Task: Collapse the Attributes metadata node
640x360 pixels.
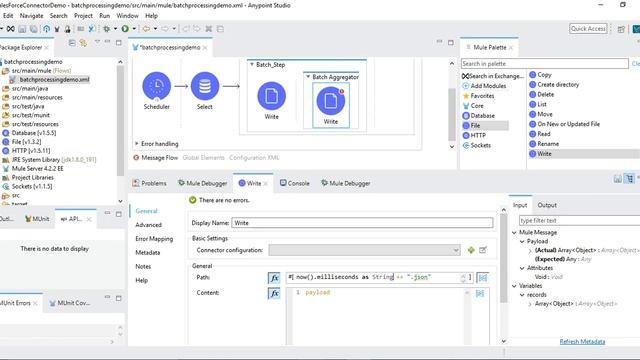Action: (522, 268)
